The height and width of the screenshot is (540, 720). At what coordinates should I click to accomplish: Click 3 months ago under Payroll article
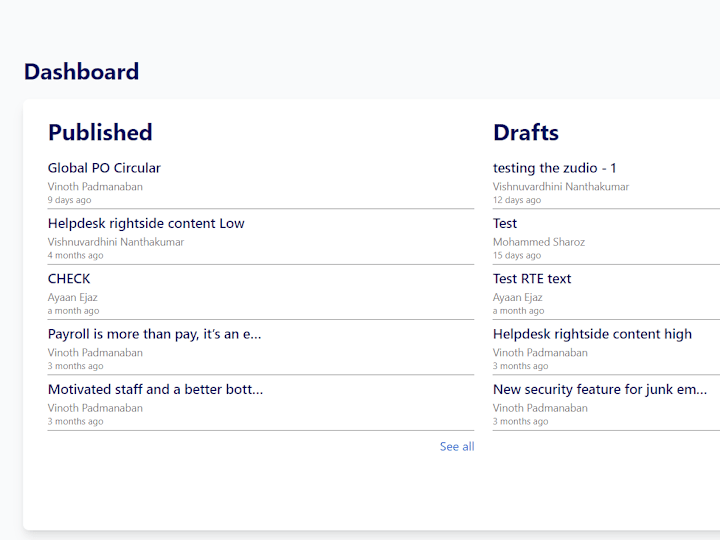point(75,366)
